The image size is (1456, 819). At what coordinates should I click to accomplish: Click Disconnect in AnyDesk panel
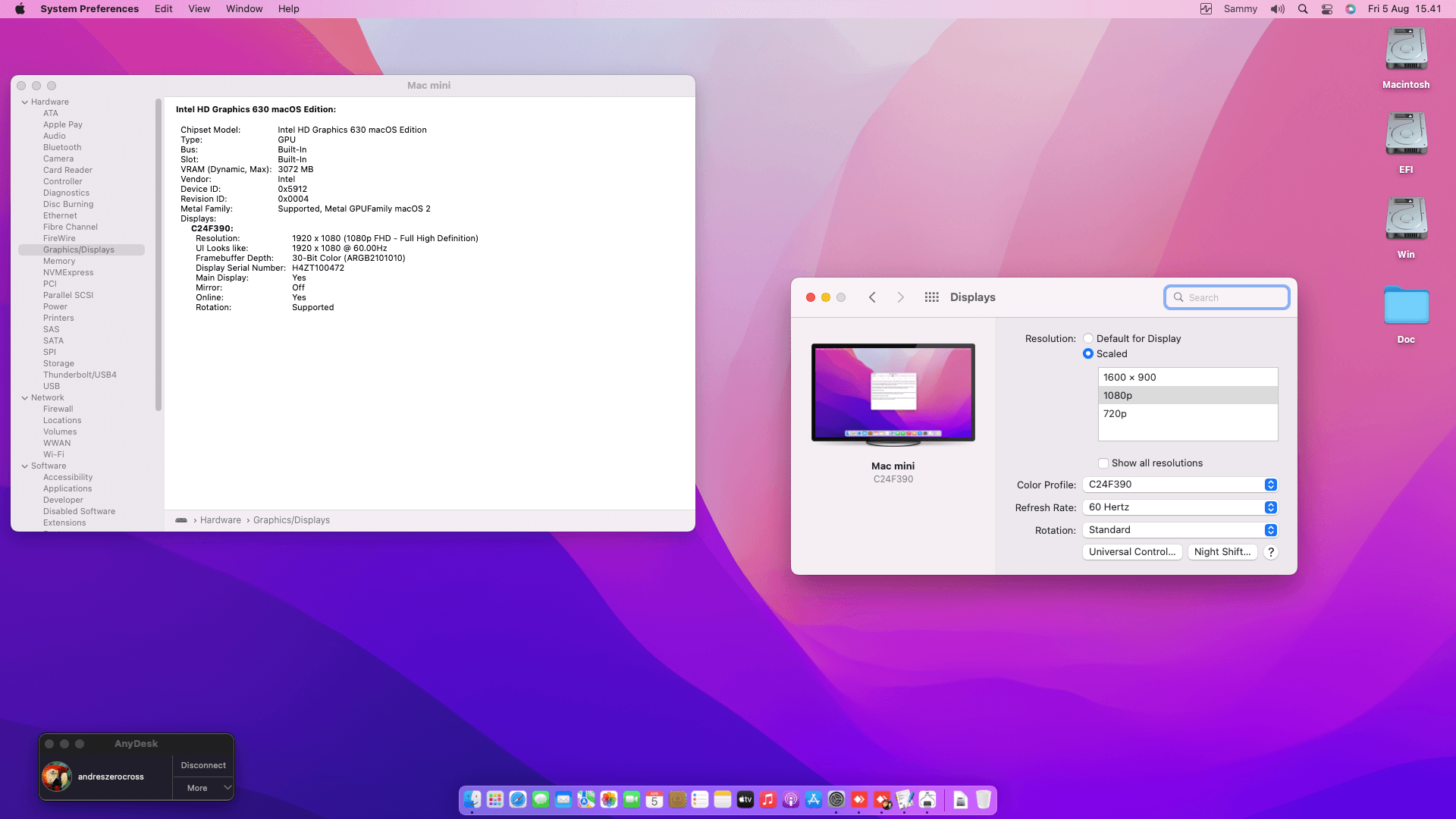(203, 766)
